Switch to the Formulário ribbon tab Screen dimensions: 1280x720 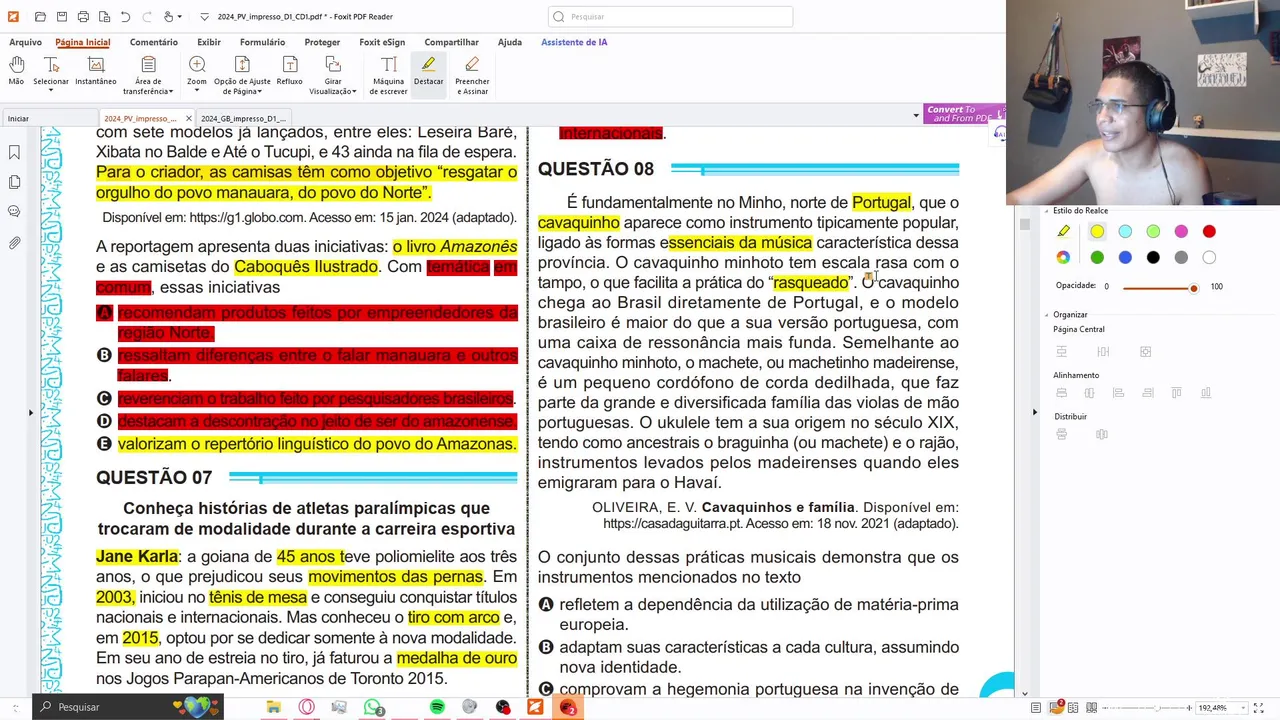tap(262, 42)
